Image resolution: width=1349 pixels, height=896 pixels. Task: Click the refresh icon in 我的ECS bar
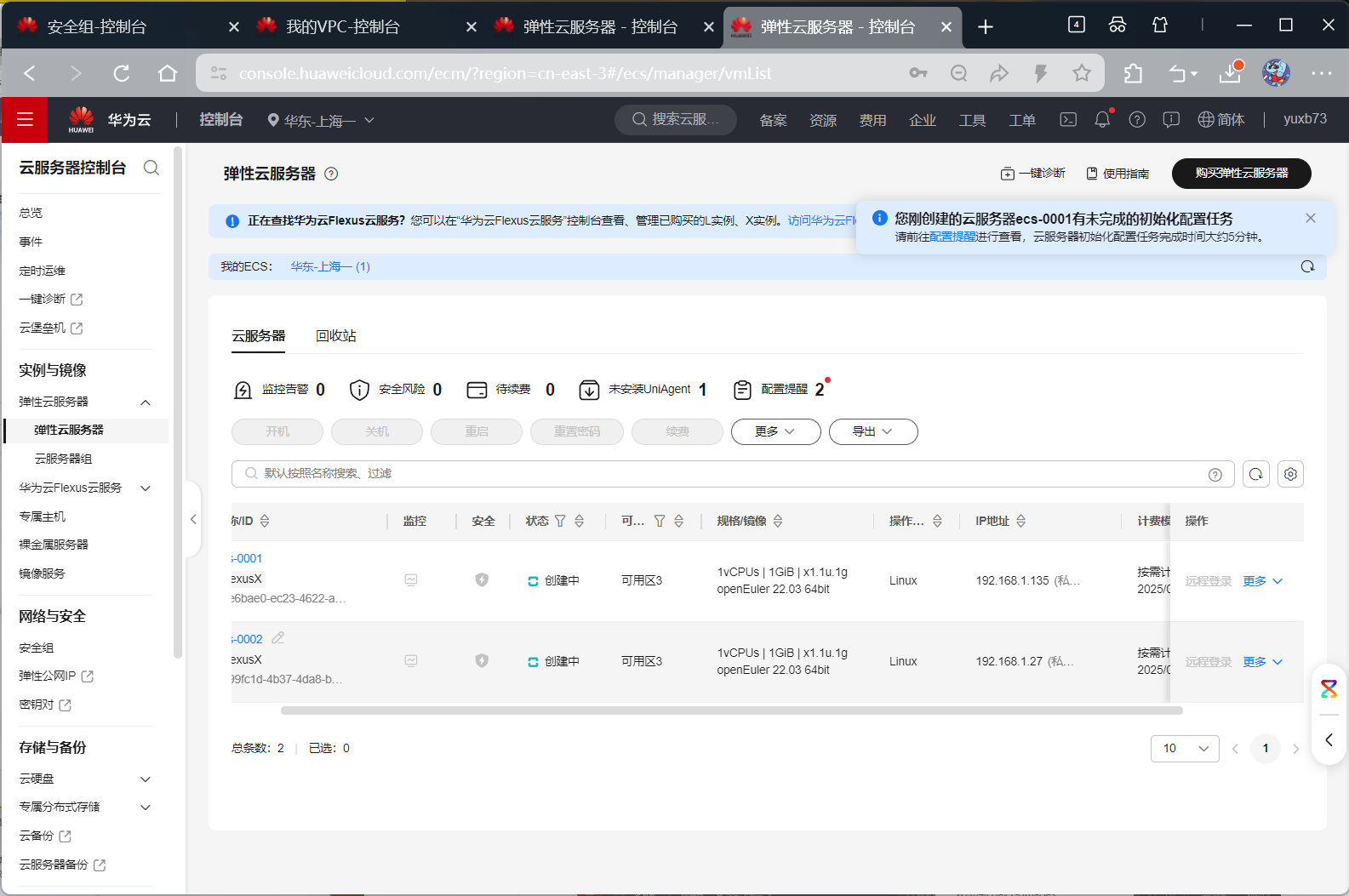1307,266
